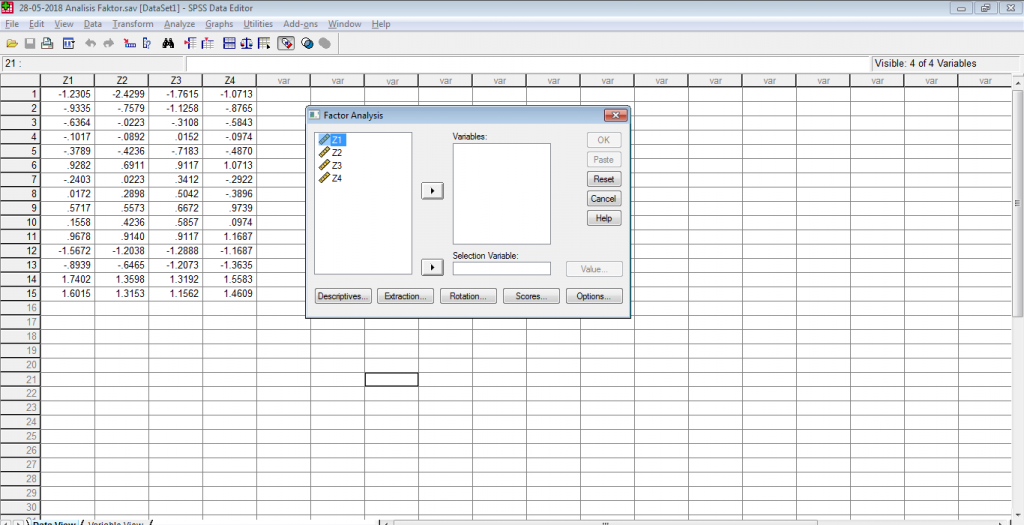Click arrow beside Selection Variable field
This screenshot has height=525, width=1024.
432,267
